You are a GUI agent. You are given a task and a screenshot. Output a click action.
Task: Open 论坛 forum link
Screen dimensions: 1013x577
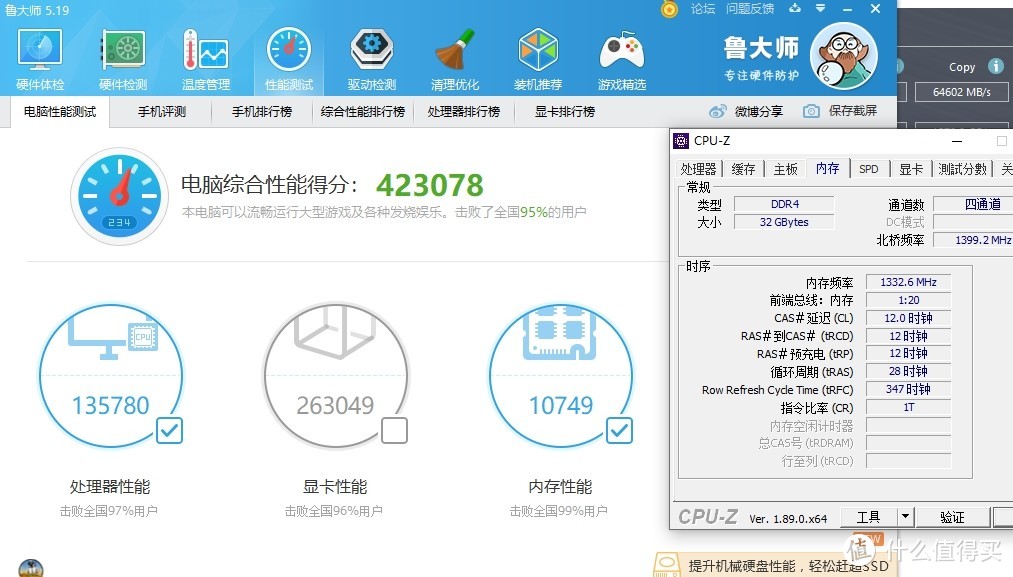[703, 8]
